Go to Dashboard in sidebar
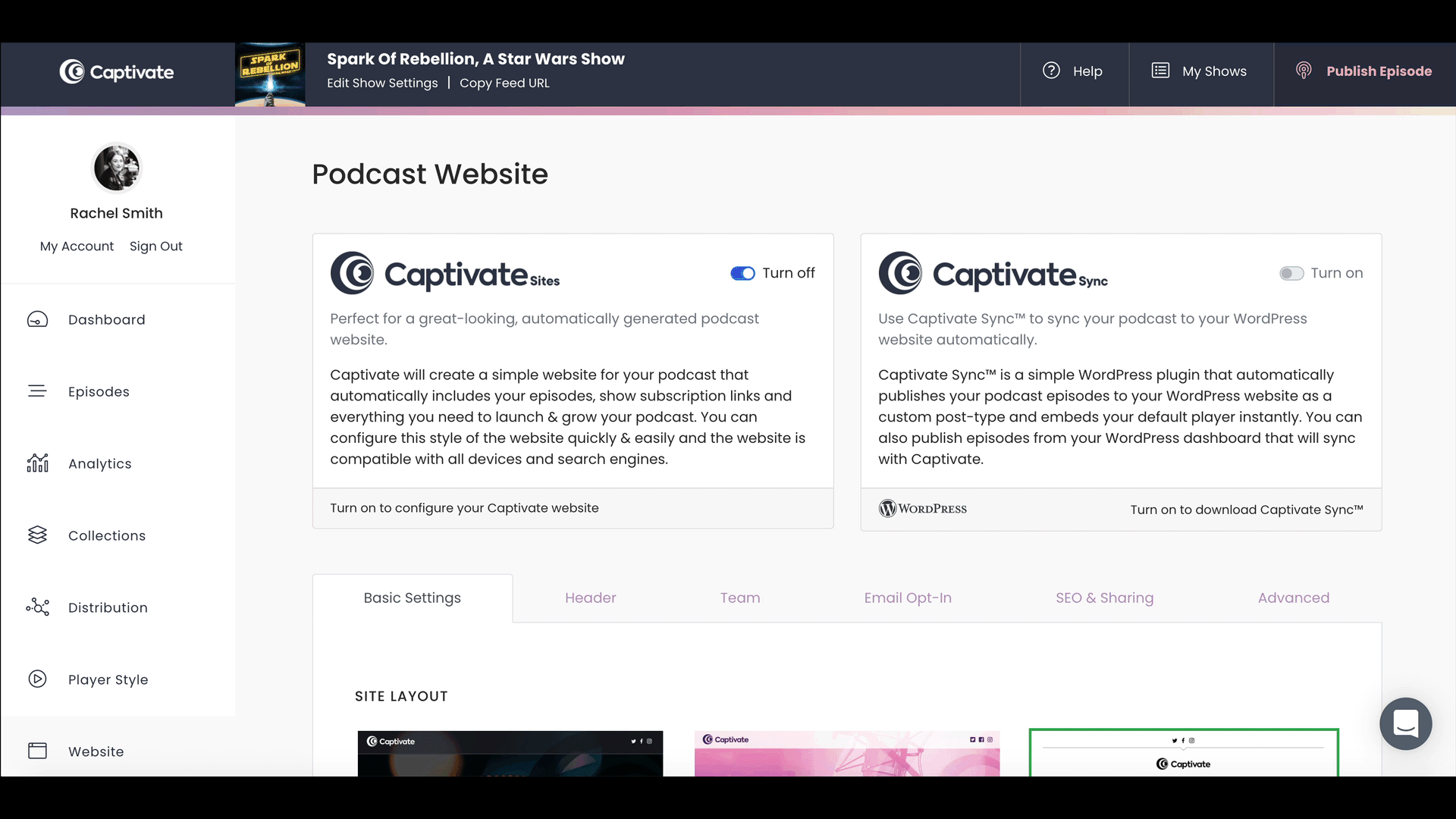This screenshot has width=1456, height=819. (107, 320)
